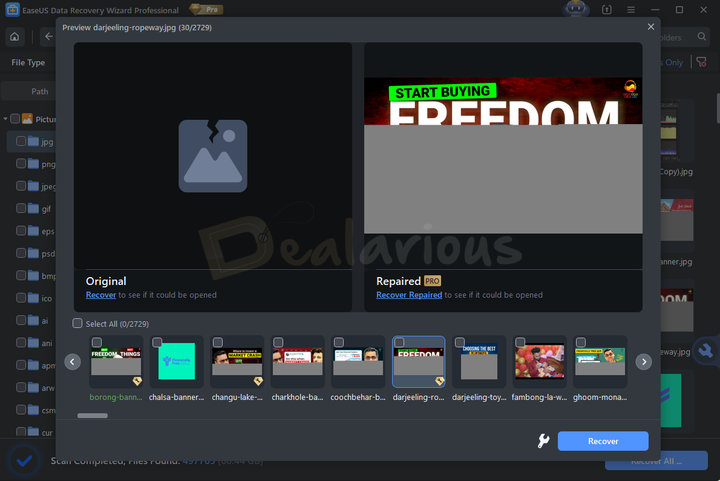Click the main window vertical scrollbar
This screenshot has height=481, width=720.
(x=717, y=108)
